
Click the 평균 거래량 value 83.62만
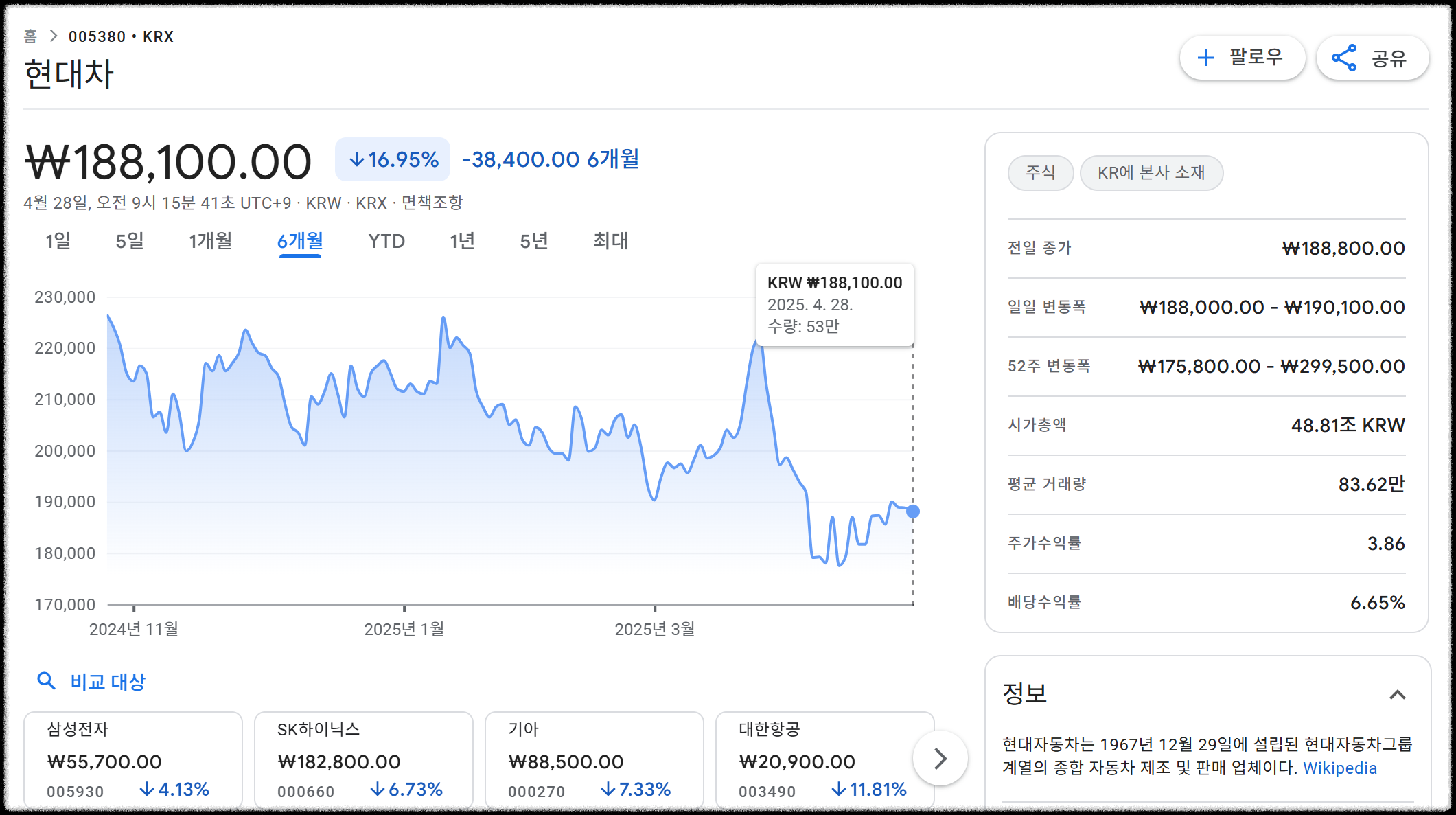(x=1372, y=484)
